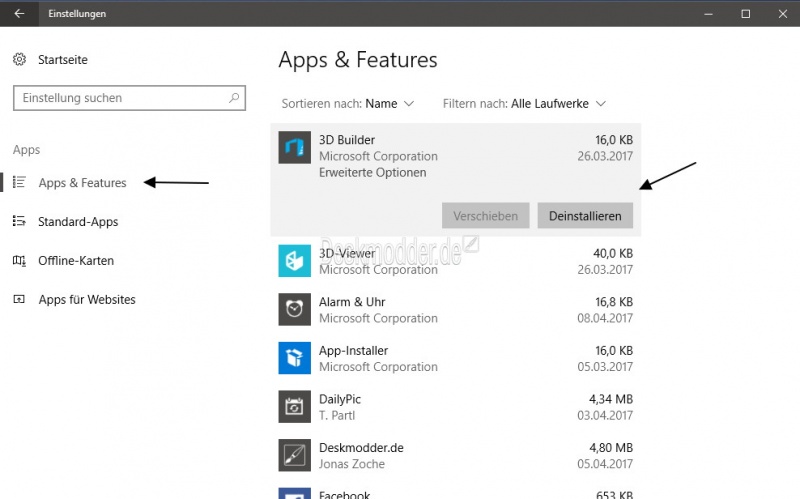The image size is (800, 499).
Task: Select the Alarm & Uhr clock icon
Action: pos(294,309)
